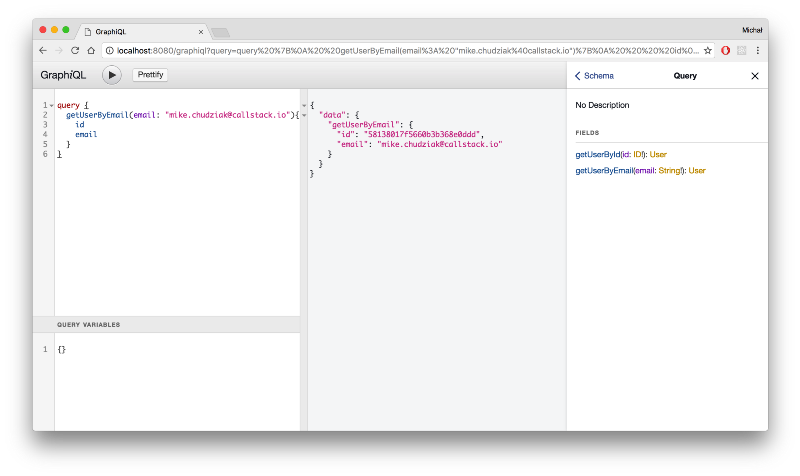Image resolution: width=800 pixels, height=476 pixels.
Task: Click the id value 58138017f5660b3b368e0ddd
Action: pos(422,134)
